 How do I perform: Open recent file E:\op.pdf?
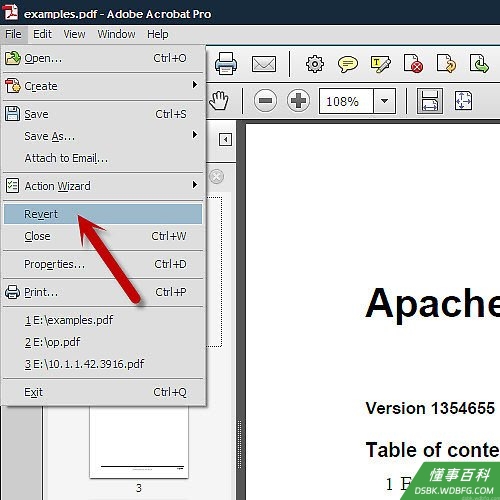103,342
